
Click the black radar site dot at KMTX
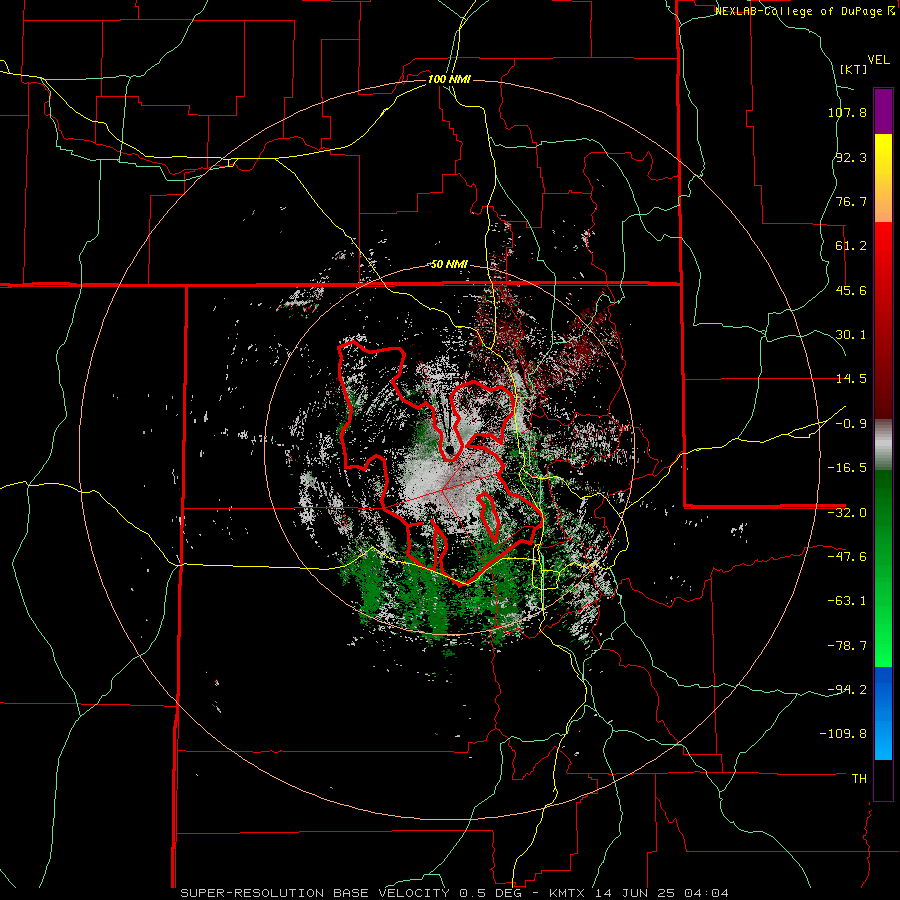point(449,449)
